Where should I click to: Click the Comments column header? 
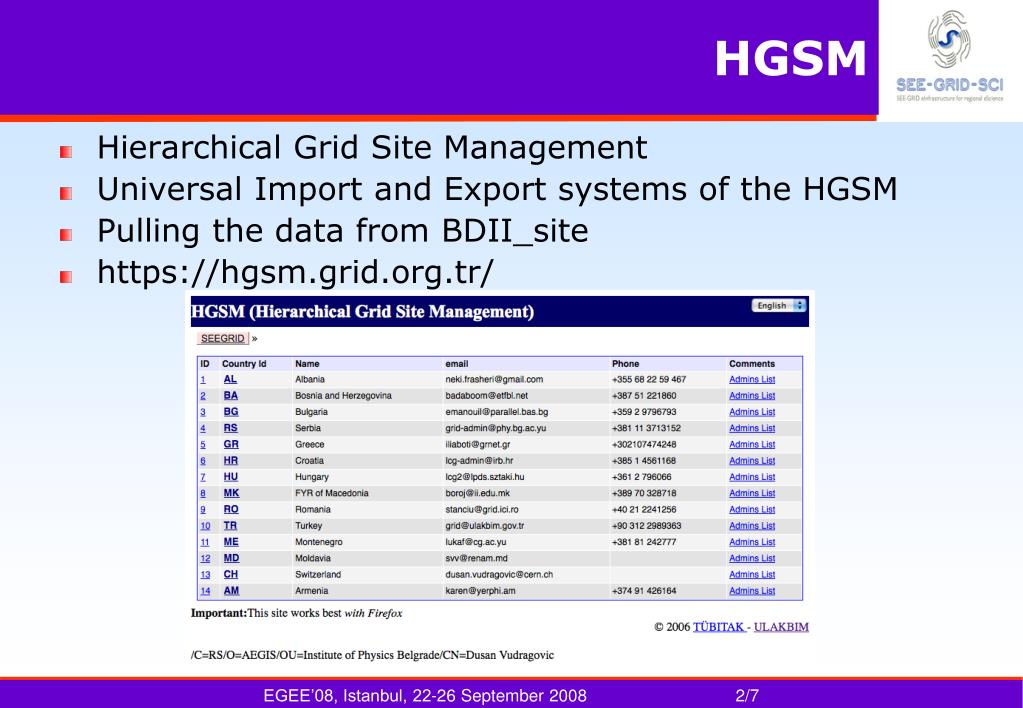pos(752,364)
